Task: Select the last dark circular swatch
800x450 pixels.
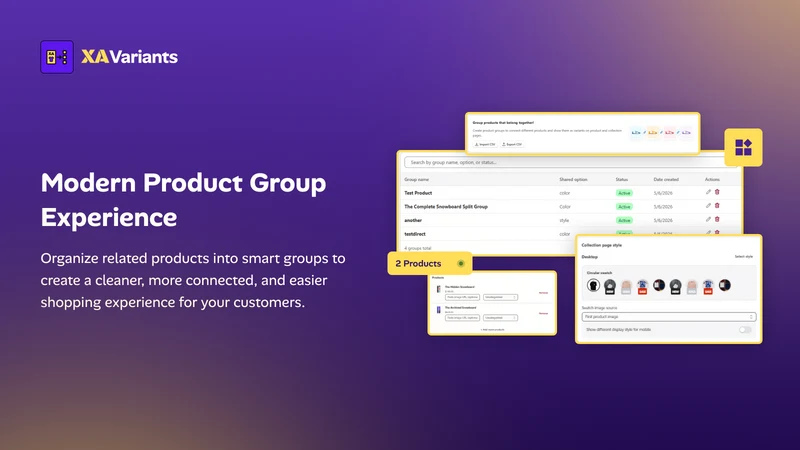Action: (724, 285)
